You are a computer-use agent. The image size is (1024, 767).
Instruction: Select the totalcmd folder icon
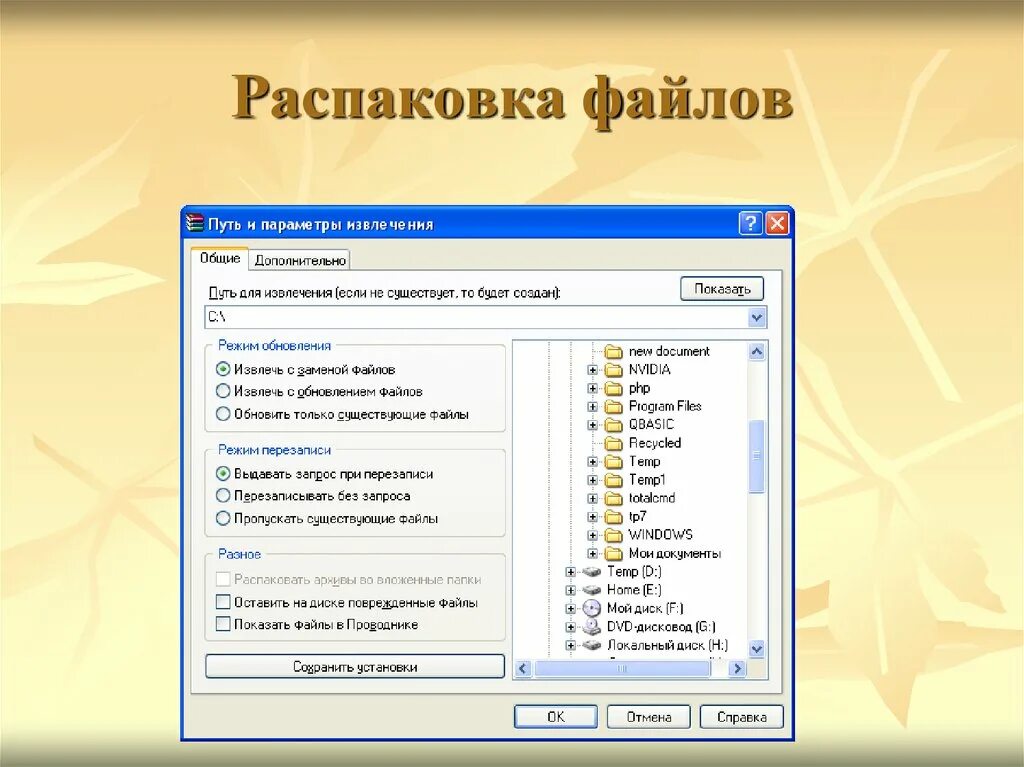(x=613, y=498)
